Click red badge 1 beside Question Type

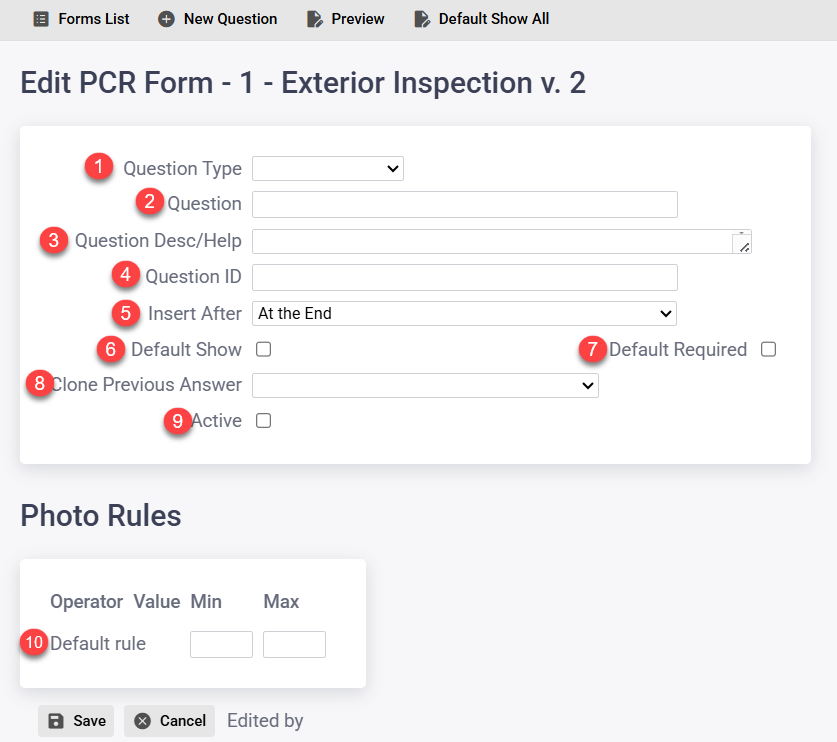tap(98, 165)
